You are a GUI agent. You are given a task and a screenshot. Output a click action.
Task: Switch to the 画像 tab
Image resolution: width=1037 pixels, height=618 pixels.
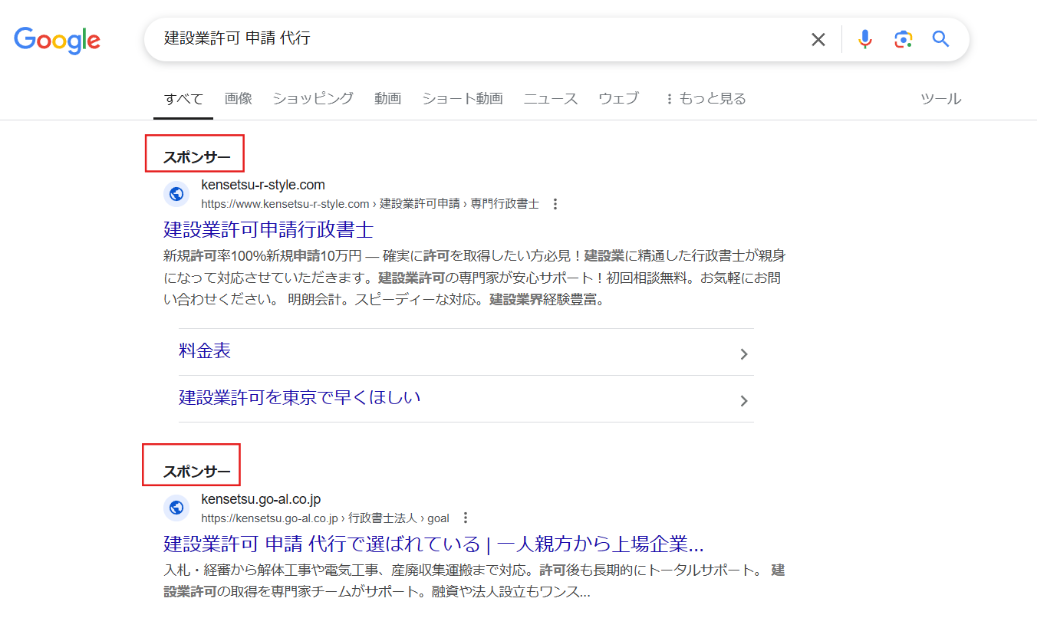coord(240,98)
